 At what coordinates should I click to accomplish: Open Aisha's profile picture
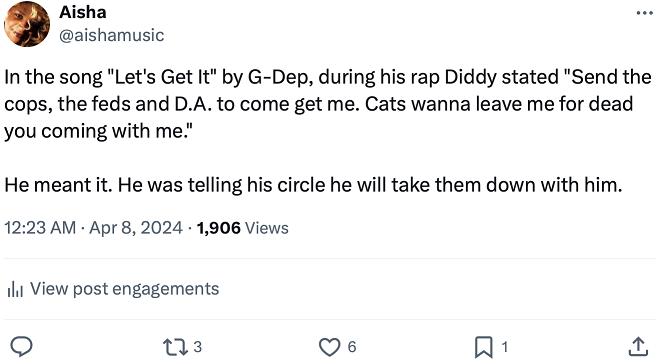[27, 24]
